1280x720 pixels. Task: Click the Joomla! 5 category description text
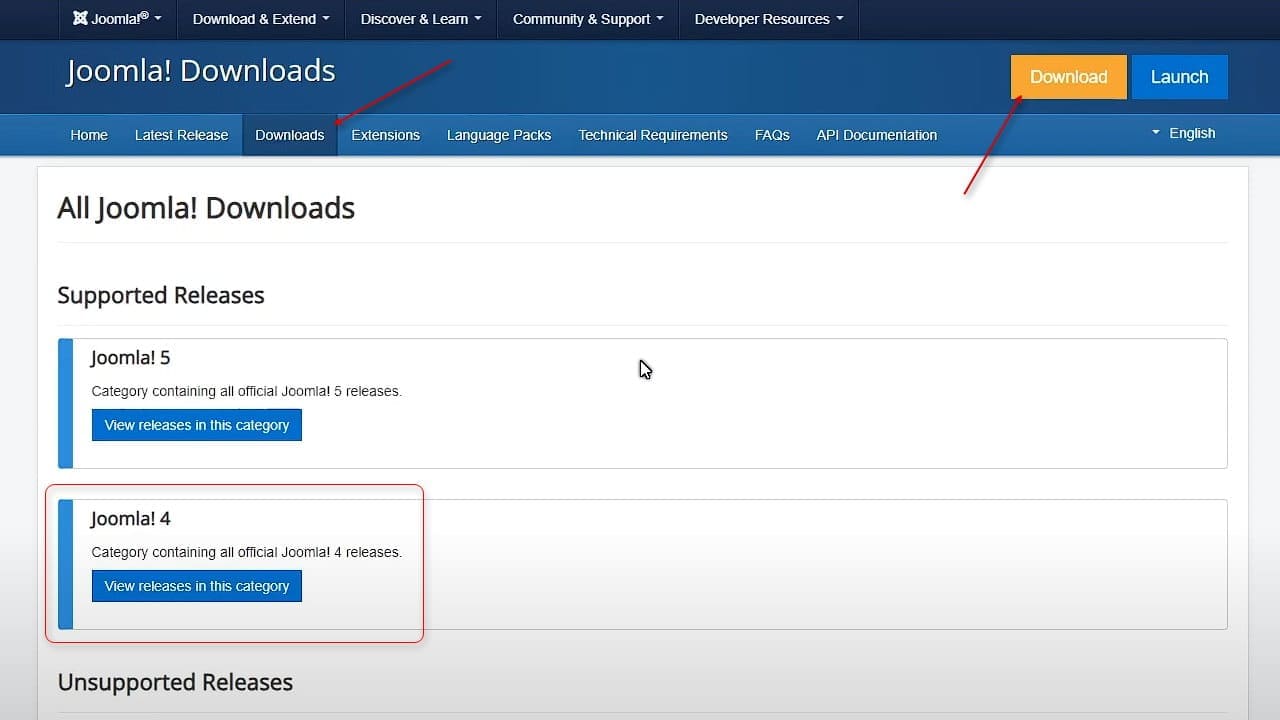point(246,391)
